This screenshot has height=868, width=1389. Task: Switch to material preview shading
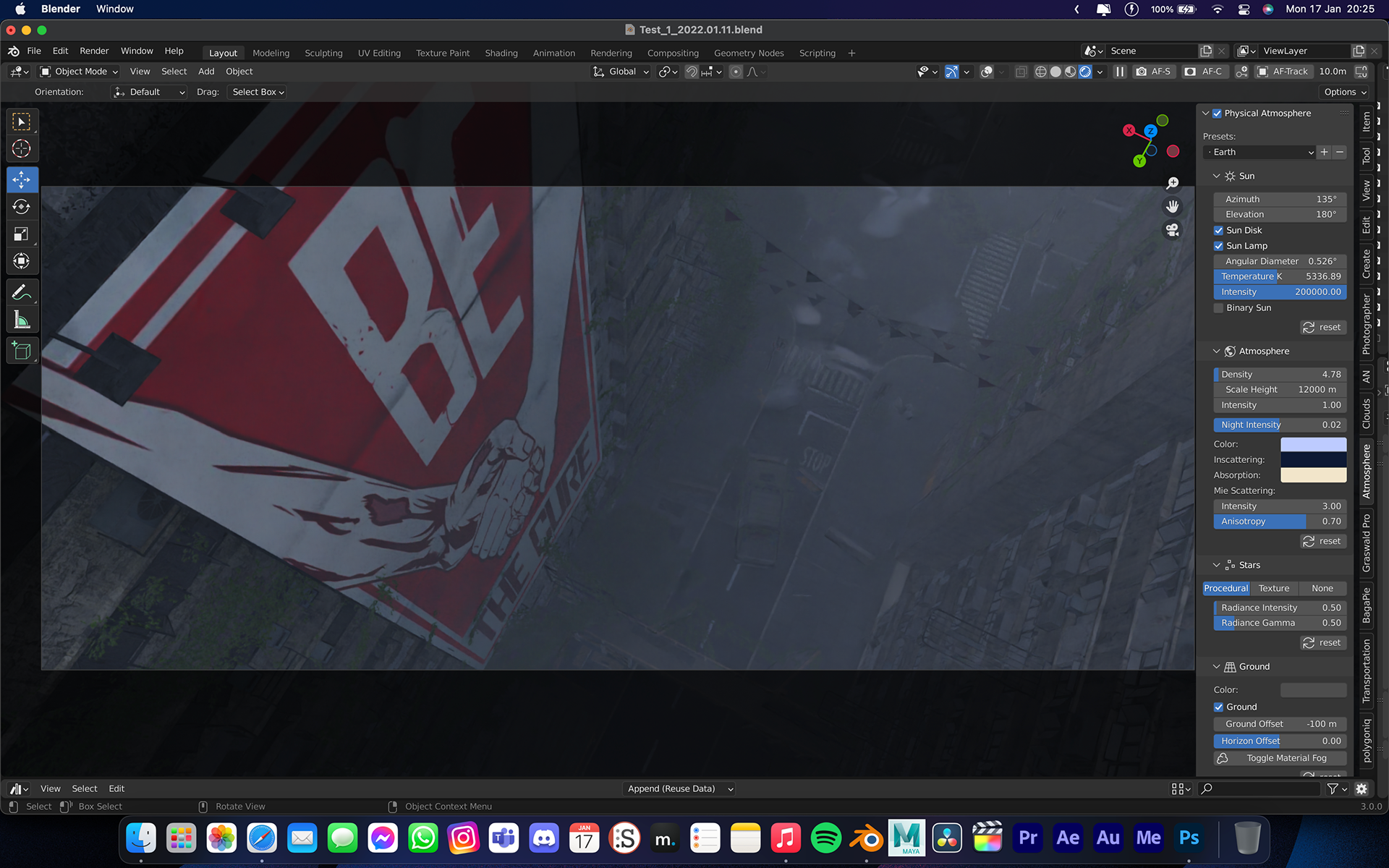pos(1070,72)
